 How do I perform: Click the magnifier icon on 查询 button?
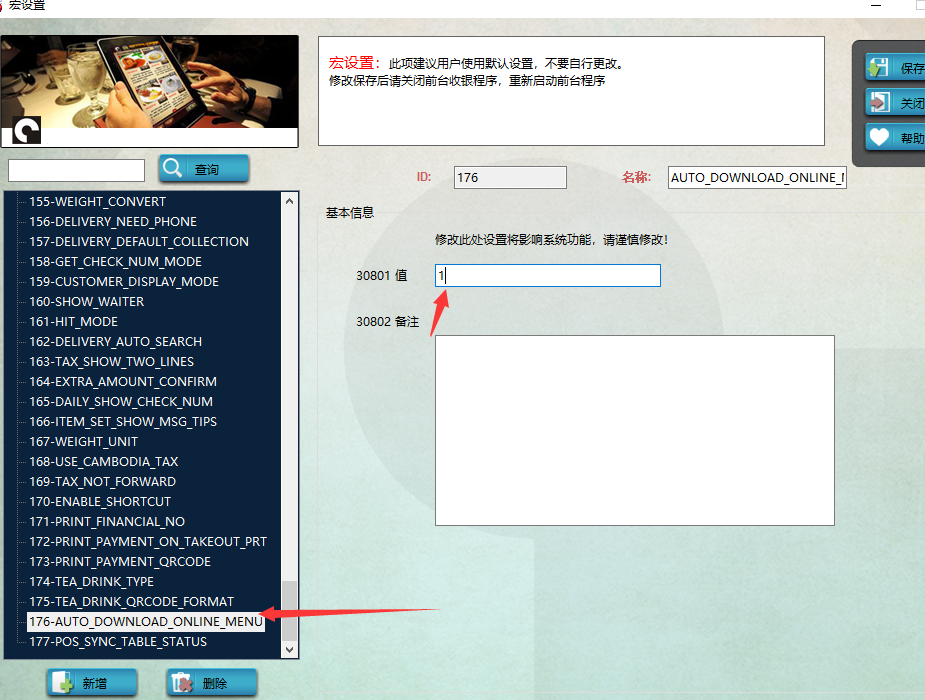click(x=173, y=168)
